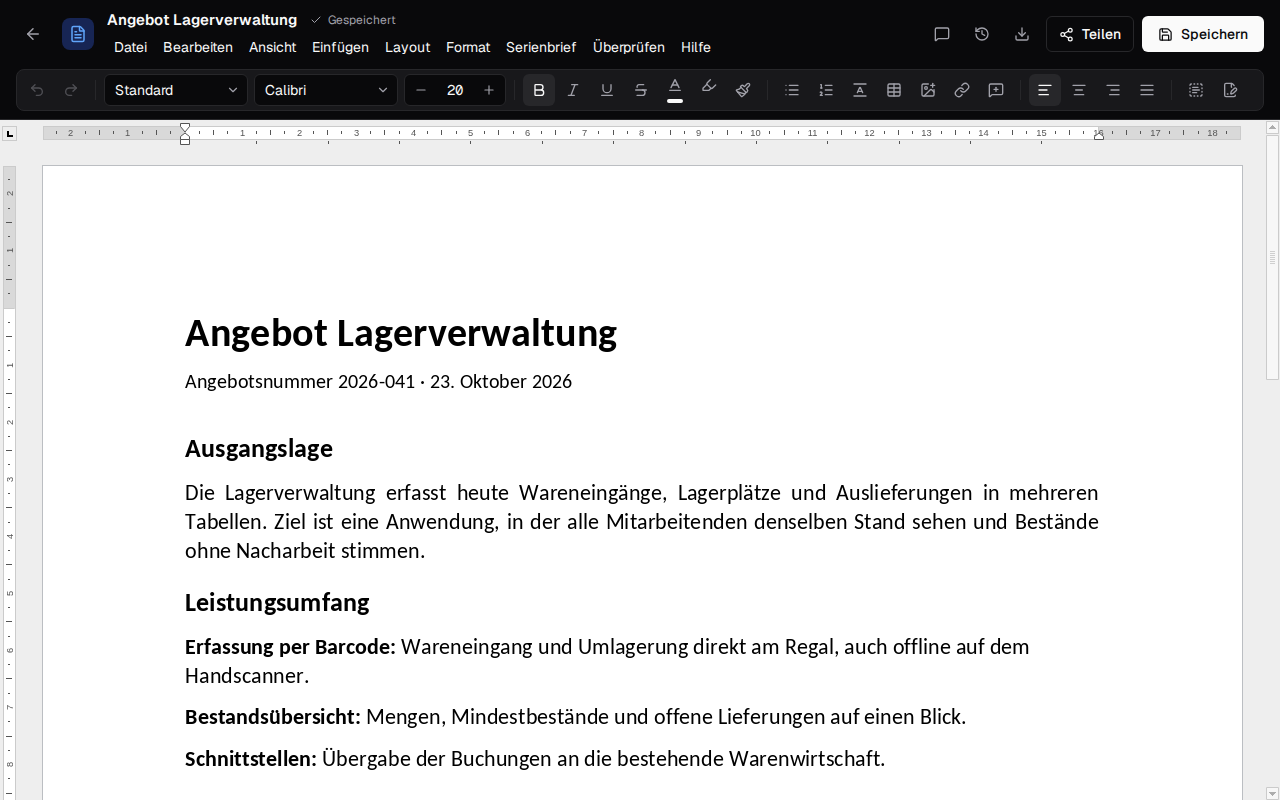Add a comment from the toolbar

coord(996,90)
